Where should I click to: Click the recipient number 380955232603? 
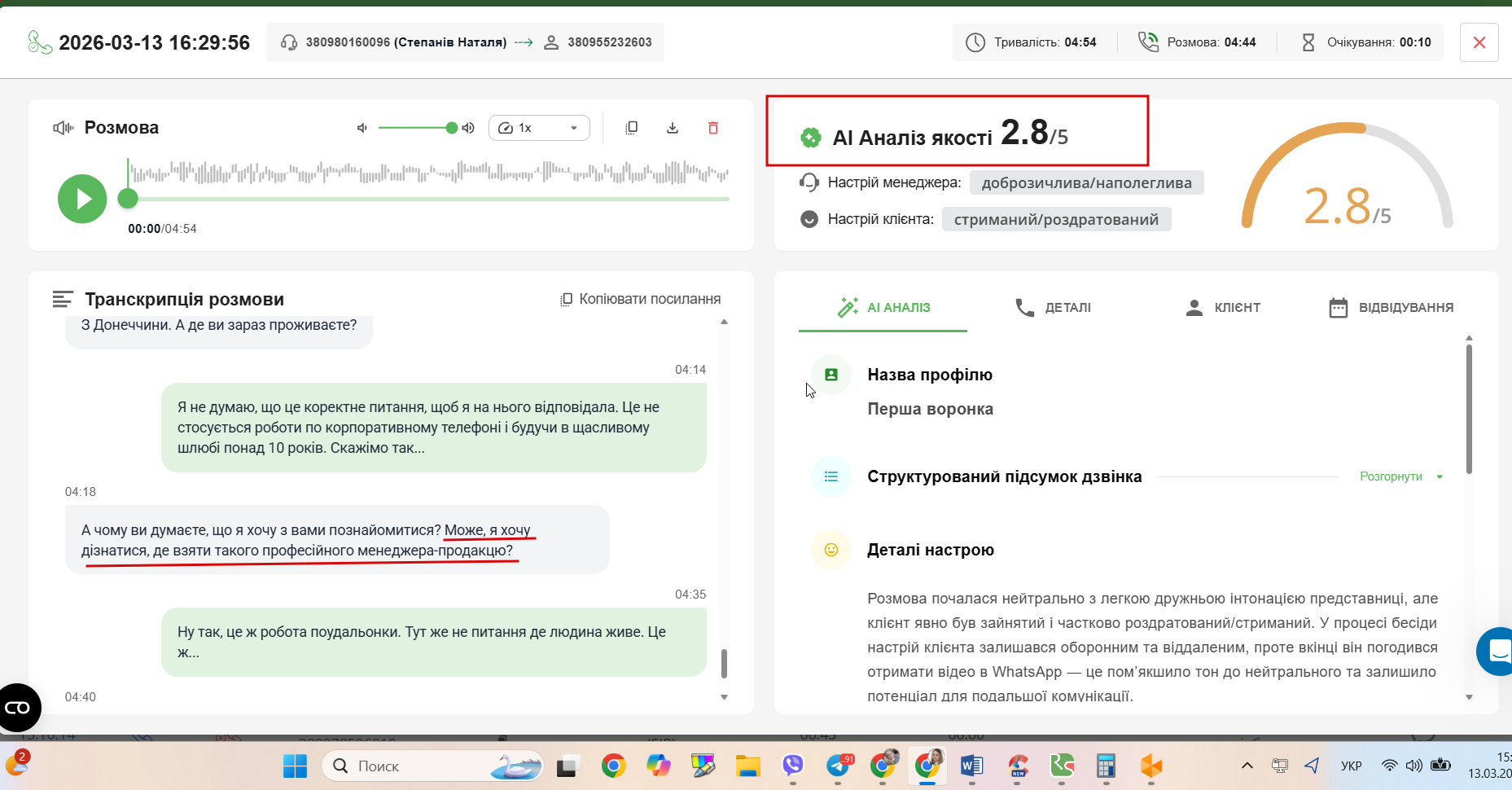click(610, 42)
